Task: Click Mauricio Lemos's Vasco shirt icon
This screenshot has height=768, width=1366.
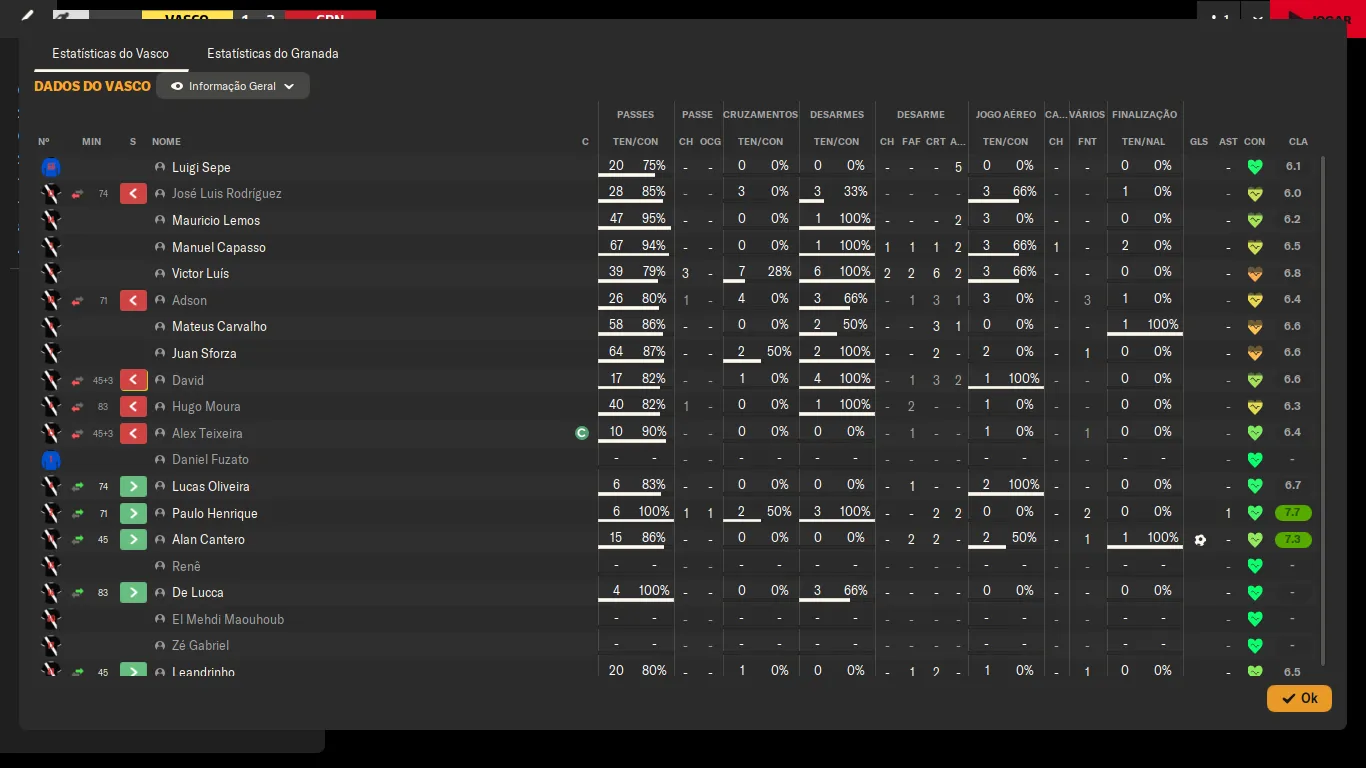Action: coord(51,220)
